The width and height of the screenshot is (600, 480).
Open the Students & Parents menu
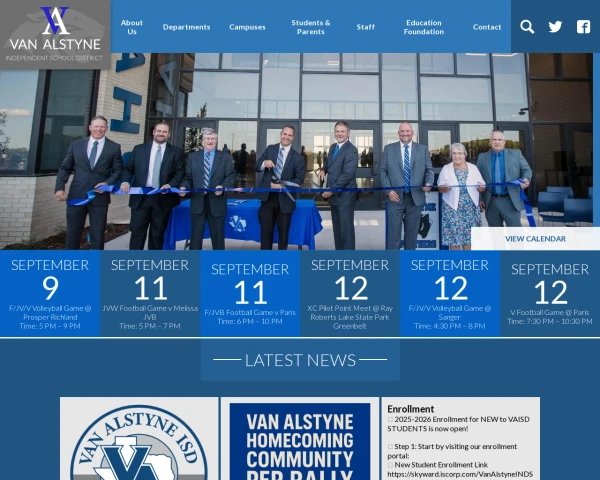point(311,27)
